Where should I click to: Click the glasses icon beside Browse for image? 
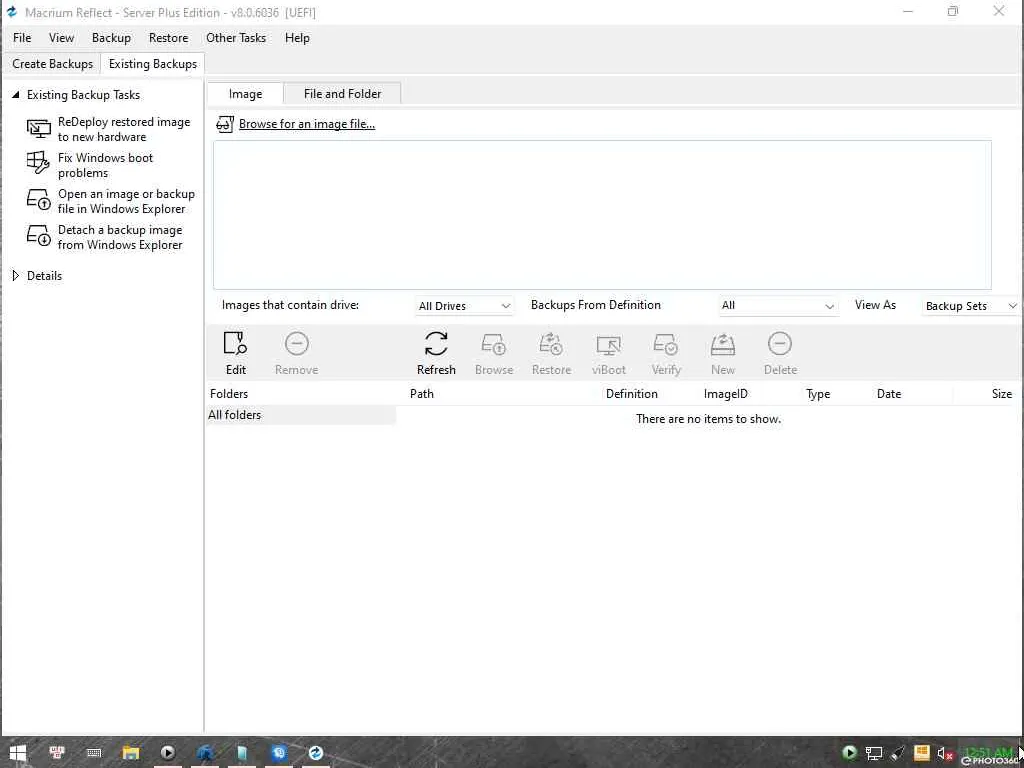(x=225, y=124)
